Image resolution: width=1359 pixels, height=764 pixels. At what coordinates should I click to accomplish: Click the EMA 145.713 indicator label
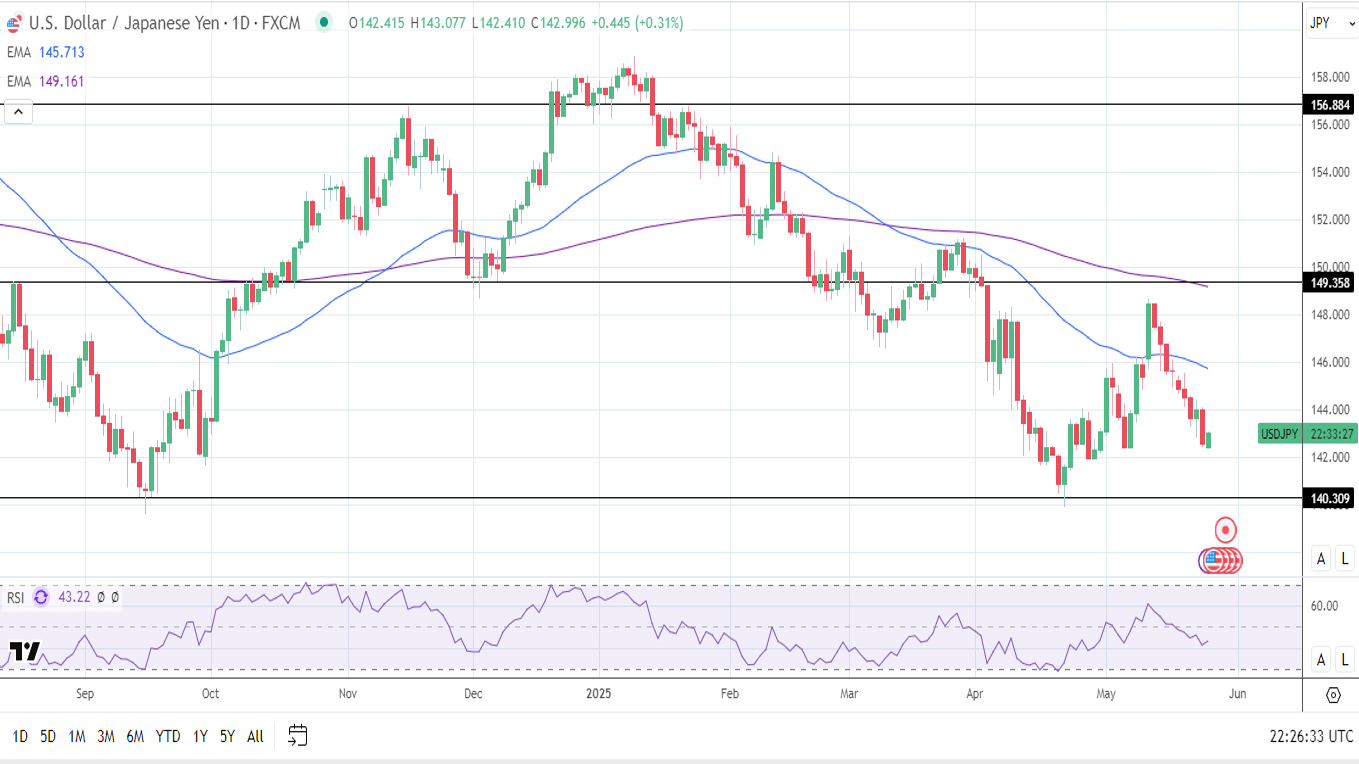pyautogui.click(x=45, y=52)
